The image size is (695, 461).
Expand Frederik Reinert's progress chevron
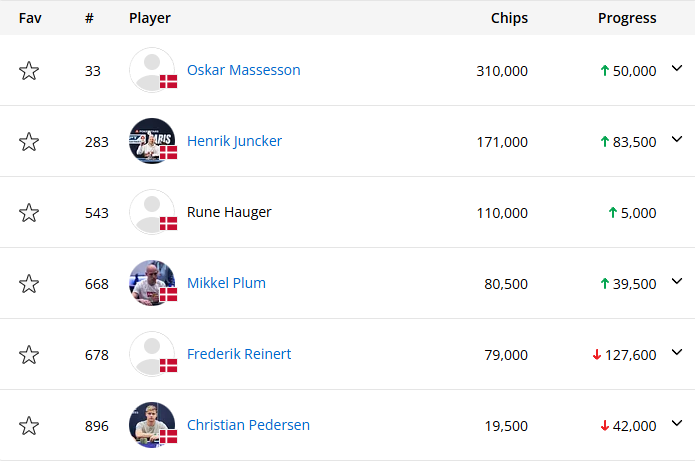(x=677, y=354)
